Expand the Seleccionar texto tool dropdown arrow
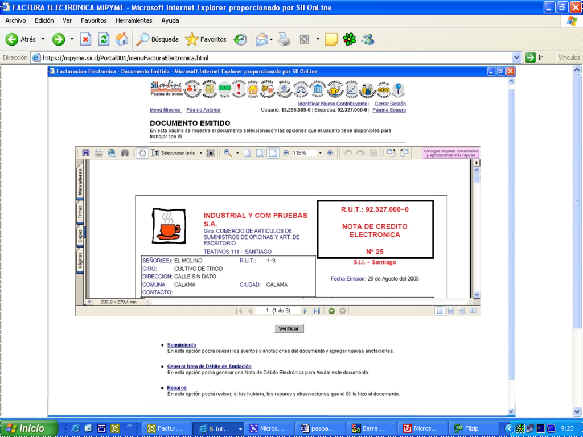 coord(201,153)
